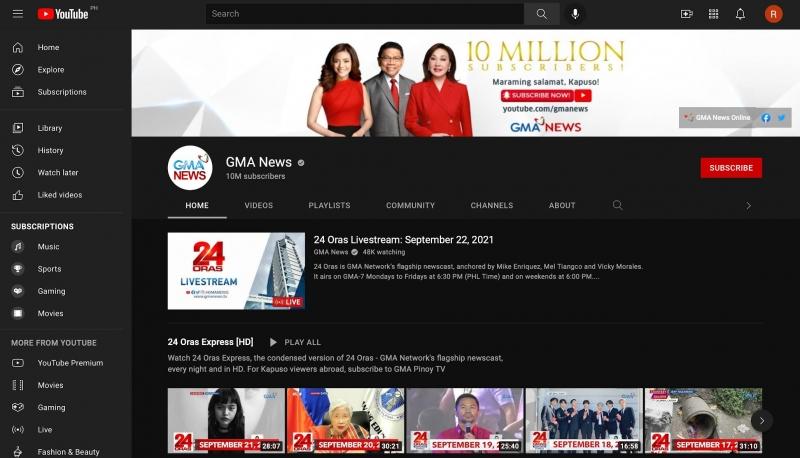Open the 24 Oras Livestream thumbnail
800x458 pixels.
click(x=236, y=271)
